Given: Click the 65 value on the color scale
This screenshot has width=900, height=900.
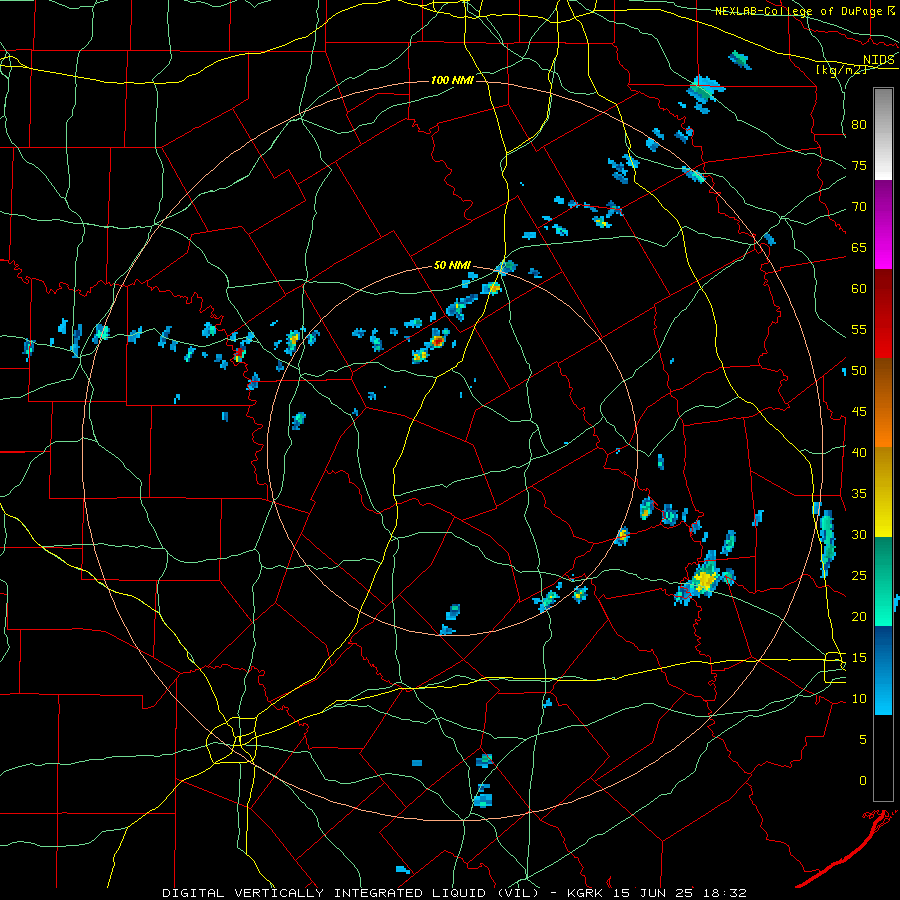Looking at the screenshot, I should 859,247.
